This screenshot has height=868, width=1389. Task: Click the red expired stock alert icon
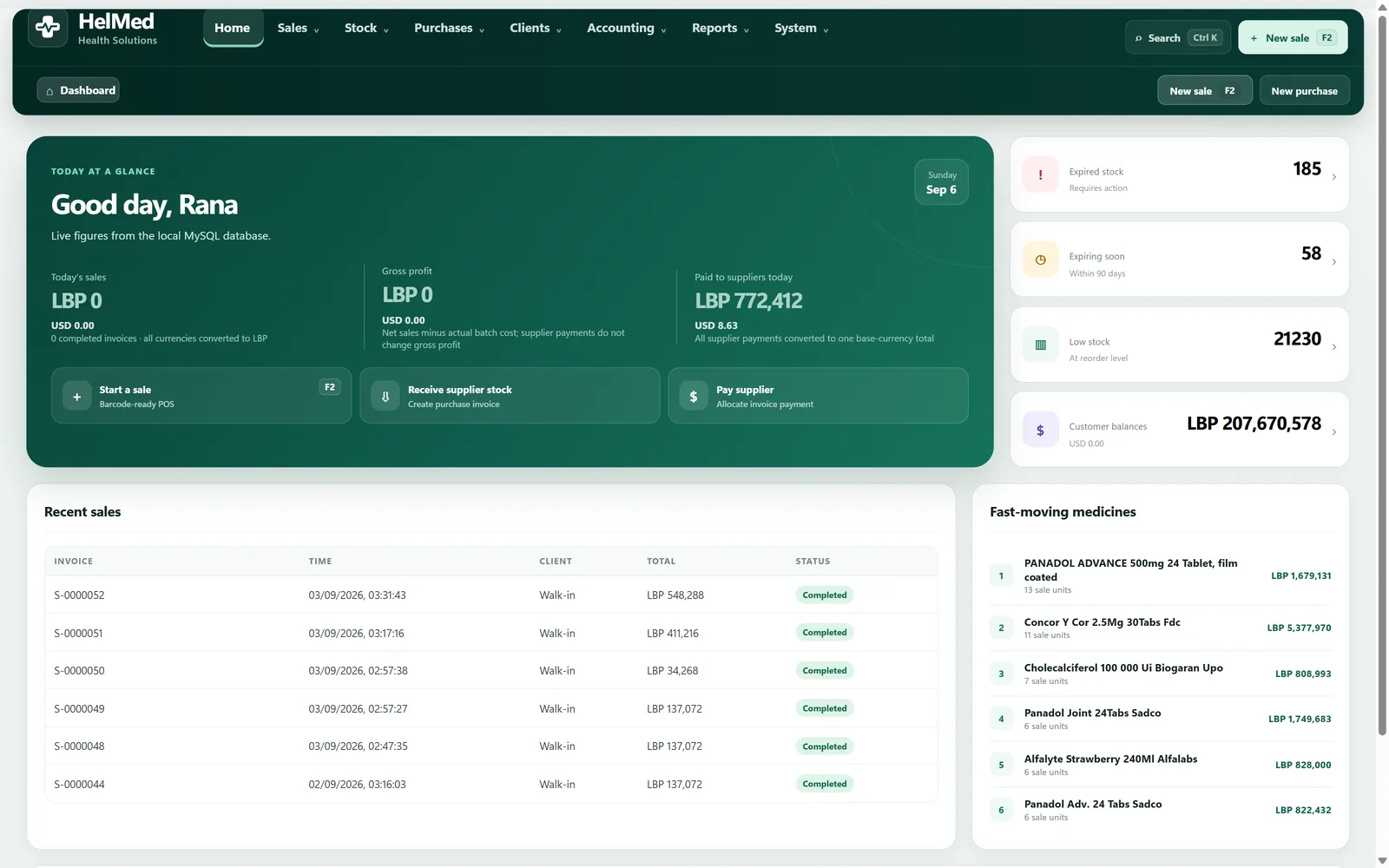[1040, 174]
